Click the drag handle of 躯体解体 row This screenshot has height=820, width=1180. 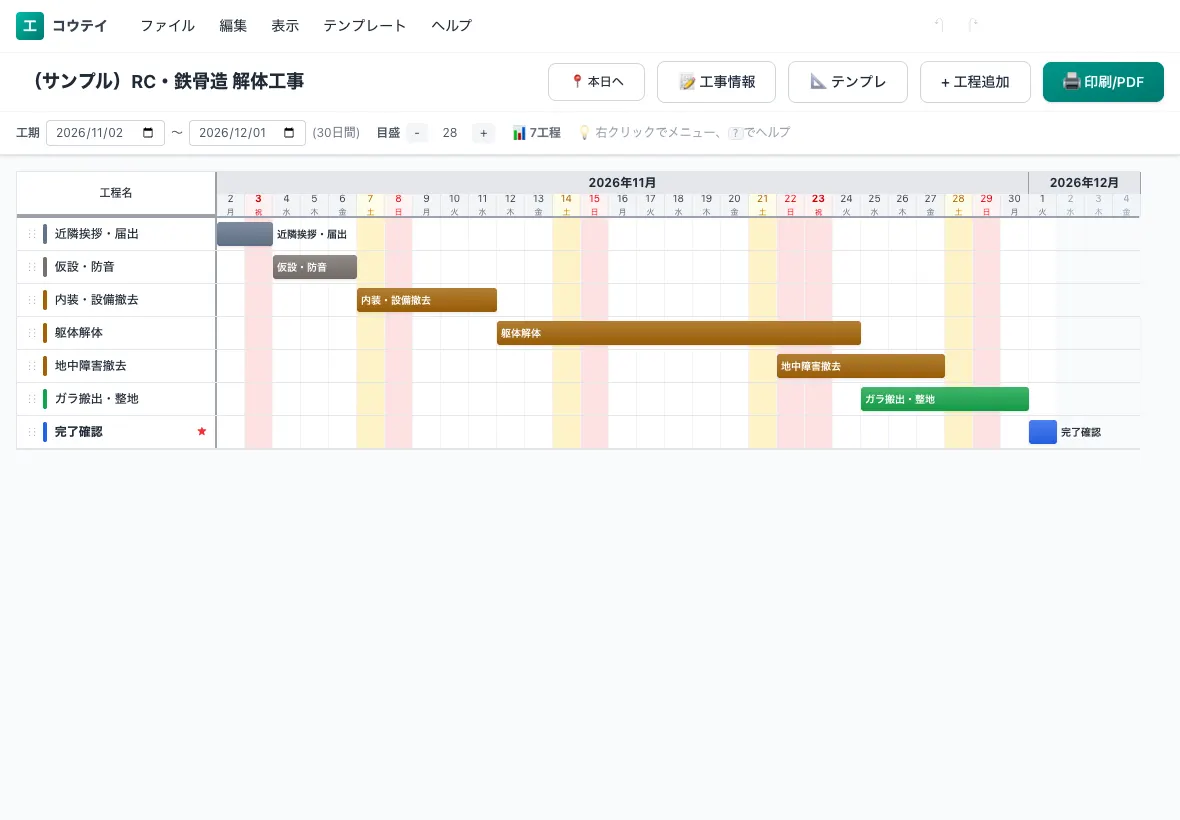(x=32, y=333)
